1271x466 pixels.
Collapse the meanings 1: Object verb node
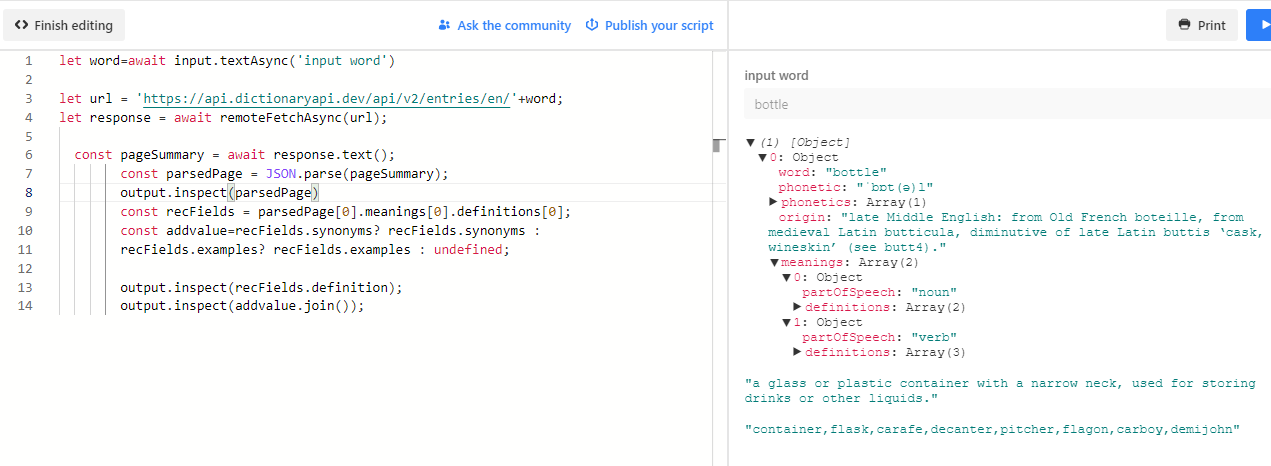[786, 322]
